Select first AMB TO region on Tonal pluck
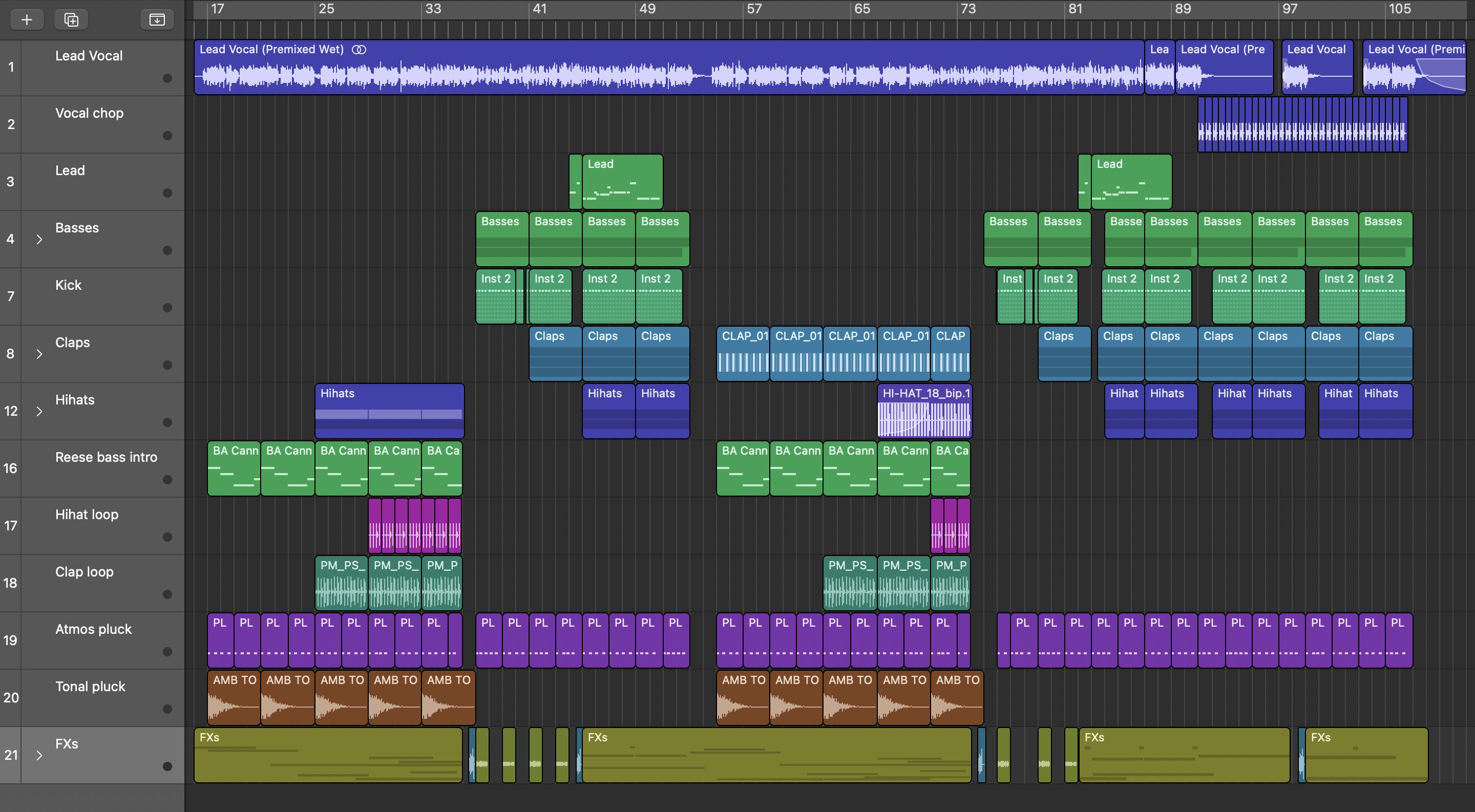The height and width of the screenshot is (812, 1475). 234,697
